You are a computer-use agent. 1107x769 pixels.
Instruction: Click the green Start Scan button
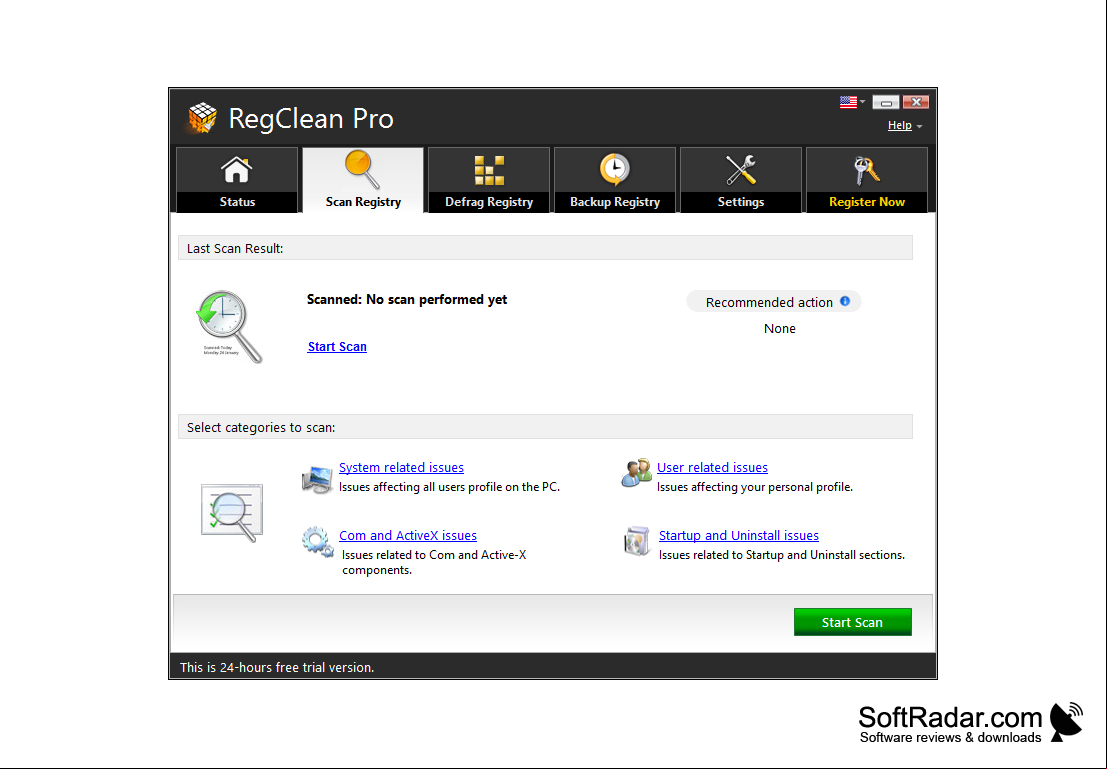[x=852, y=622]
